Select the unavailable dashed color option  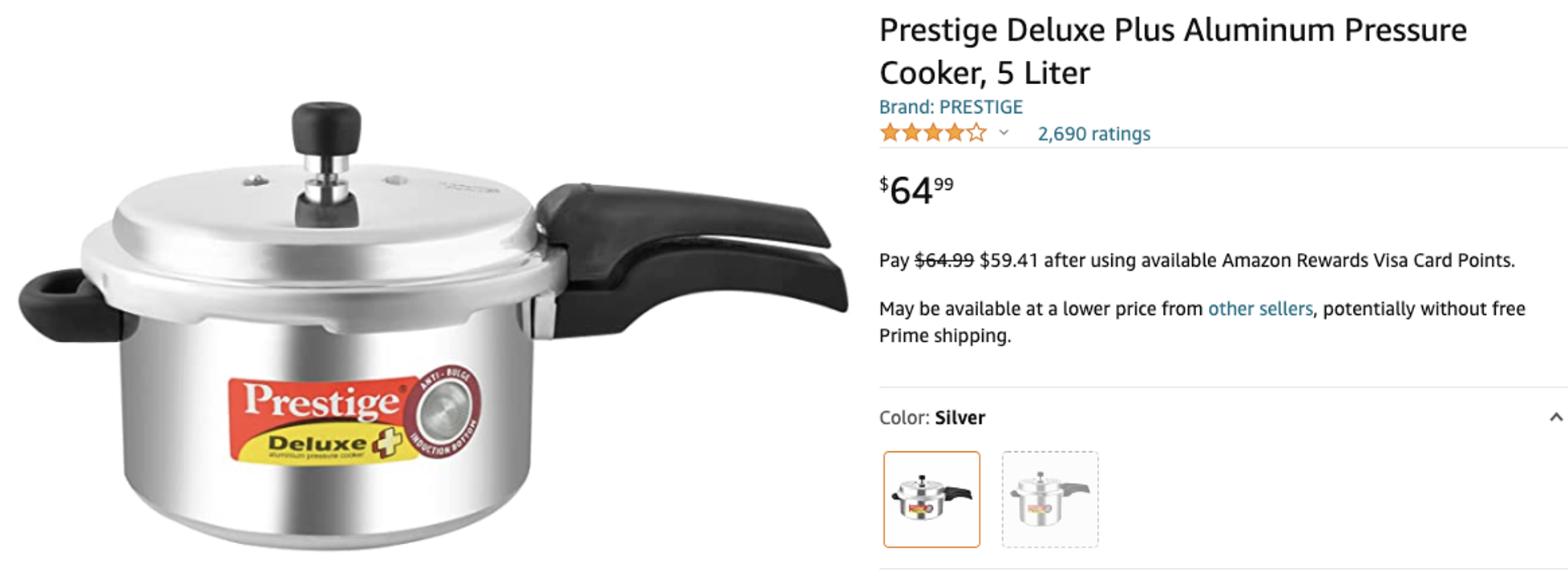1049,499
